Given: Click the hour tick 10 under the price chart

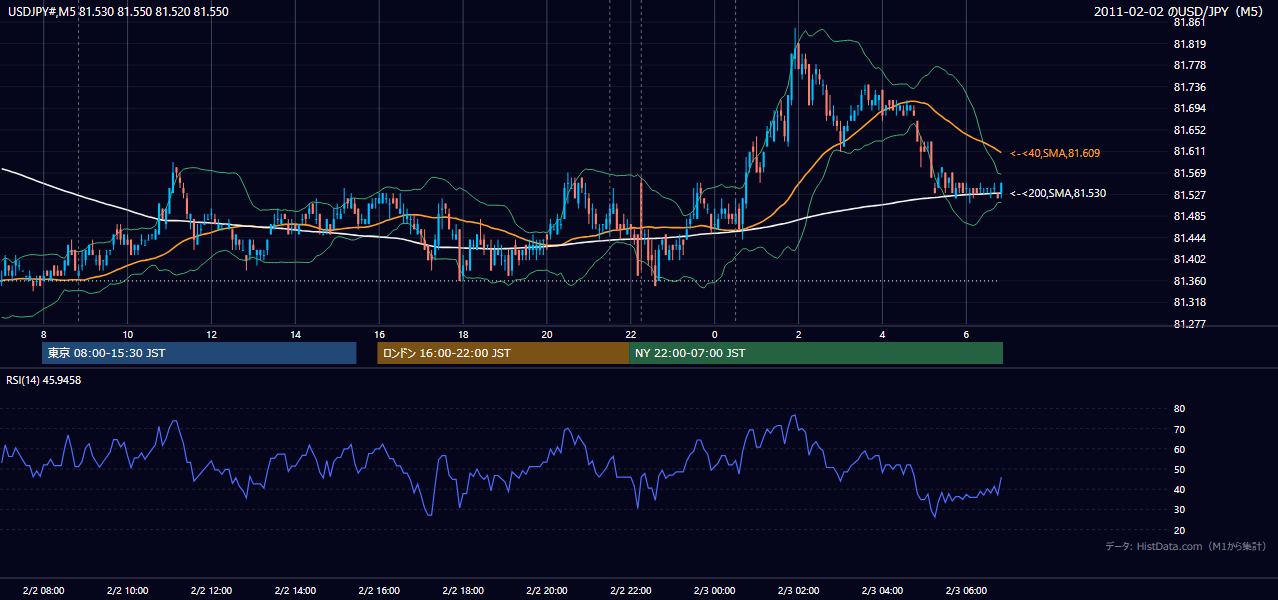Looking at the screenshot, I should pos(127,334).
